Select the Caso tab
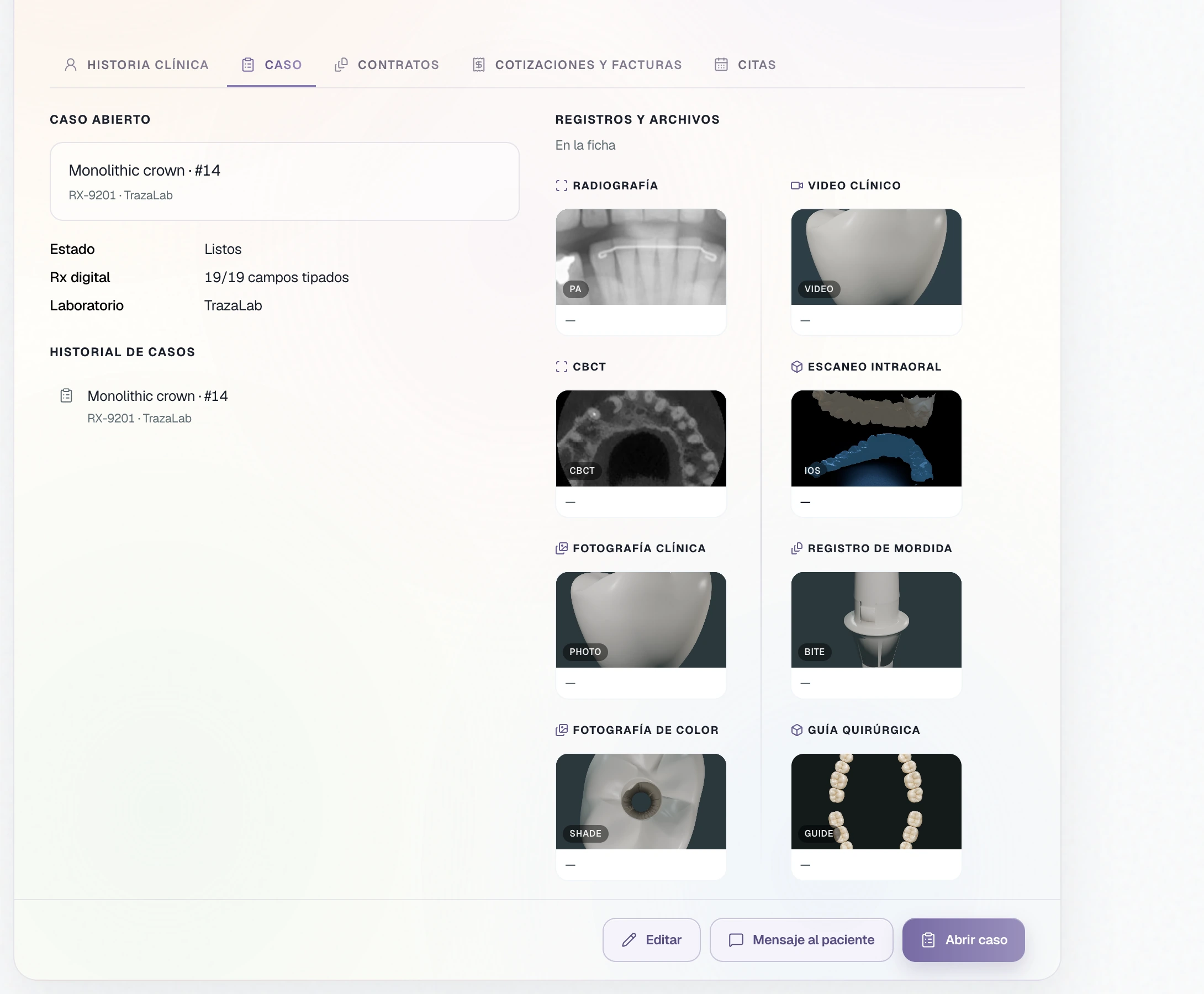The image size is (1204, 994). pos(271,65)
